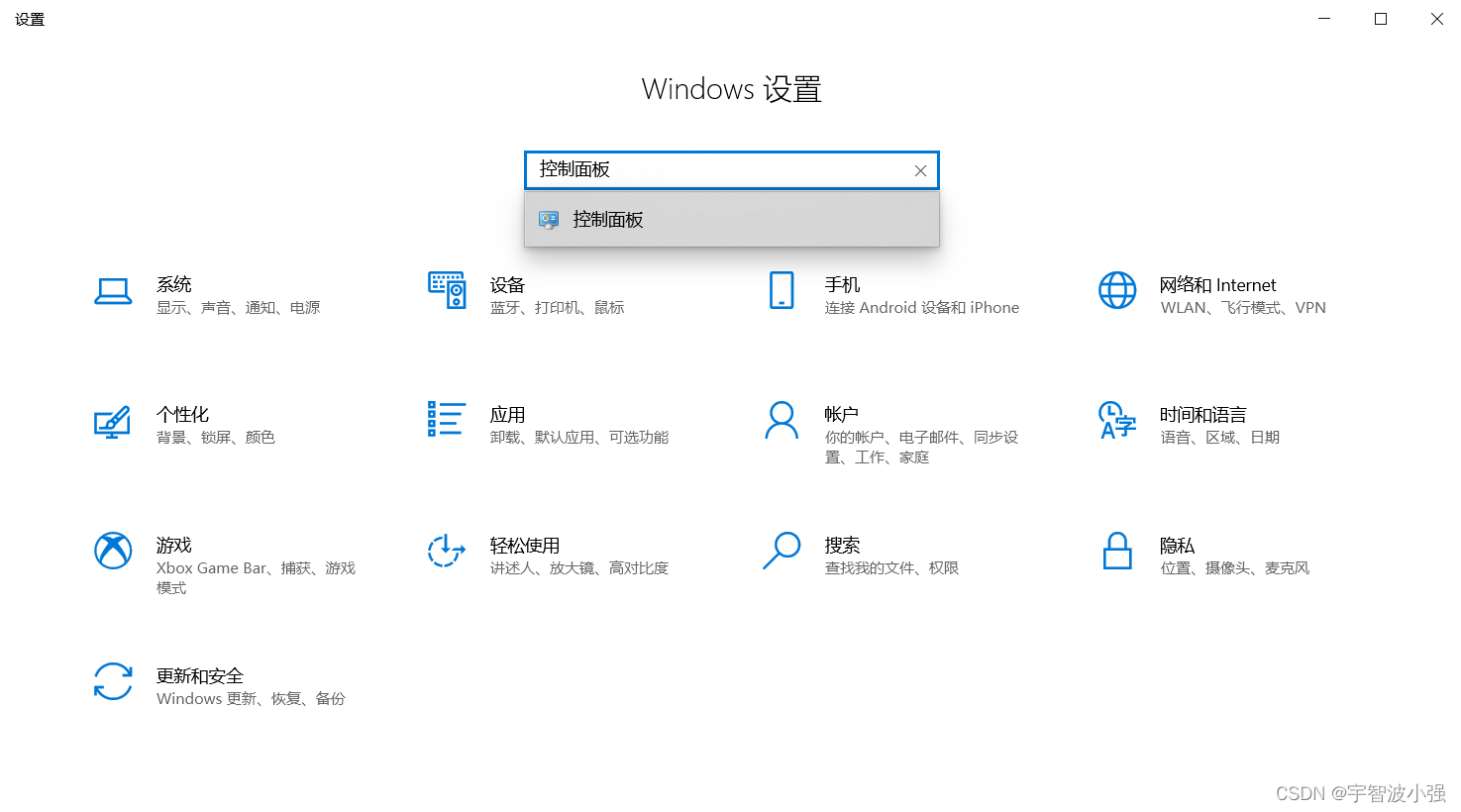The image size is (1461, 812).
Task: Open the 更新和安全 refresh arrows icon
Action: [113, 681]
